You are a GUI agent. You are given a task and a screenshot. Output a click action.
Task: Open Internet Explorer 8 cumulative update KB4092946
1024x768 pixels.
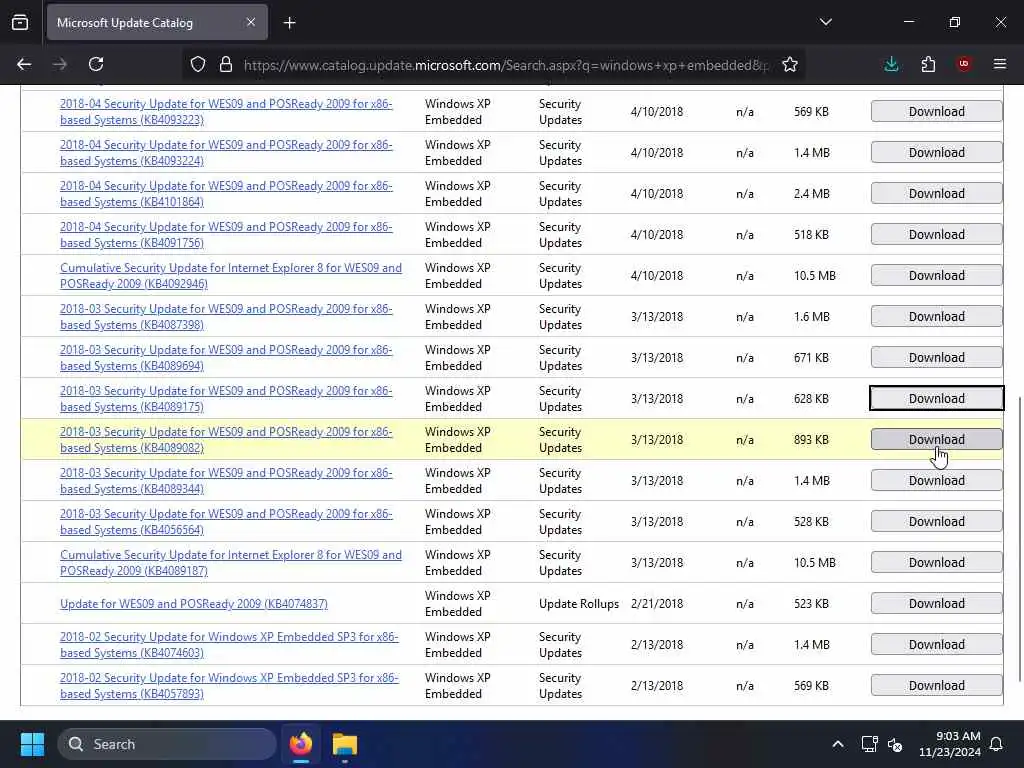pyautogui.click(x=231, y=276)
